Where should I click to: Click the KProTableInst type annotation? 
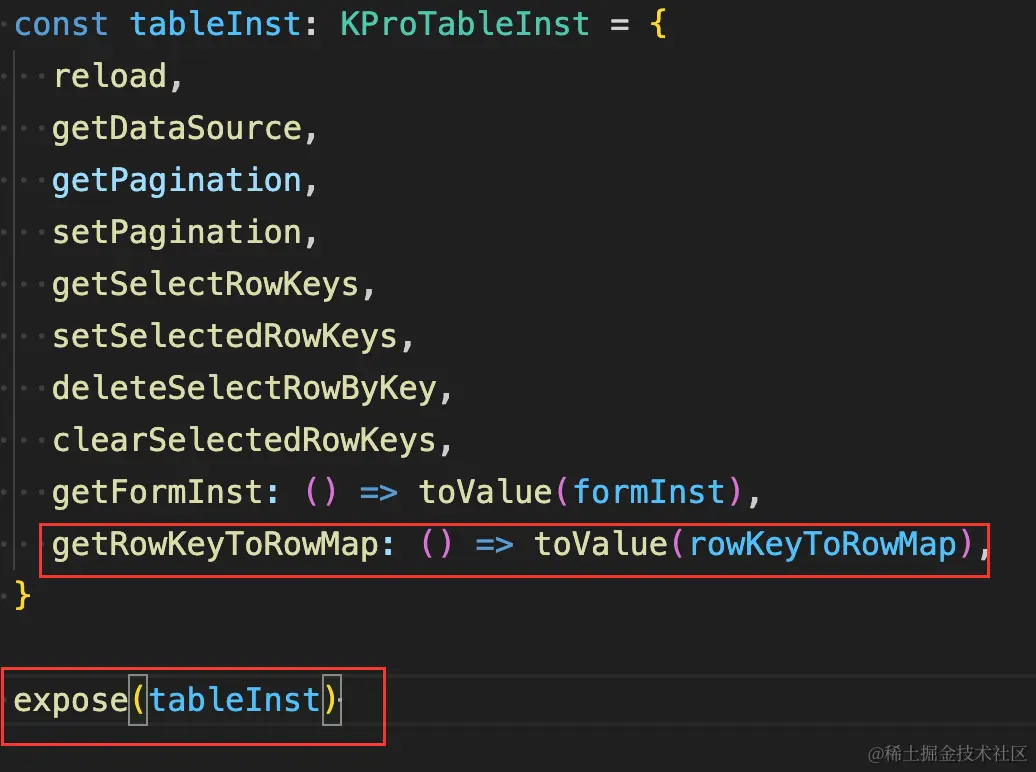point(464,24)
